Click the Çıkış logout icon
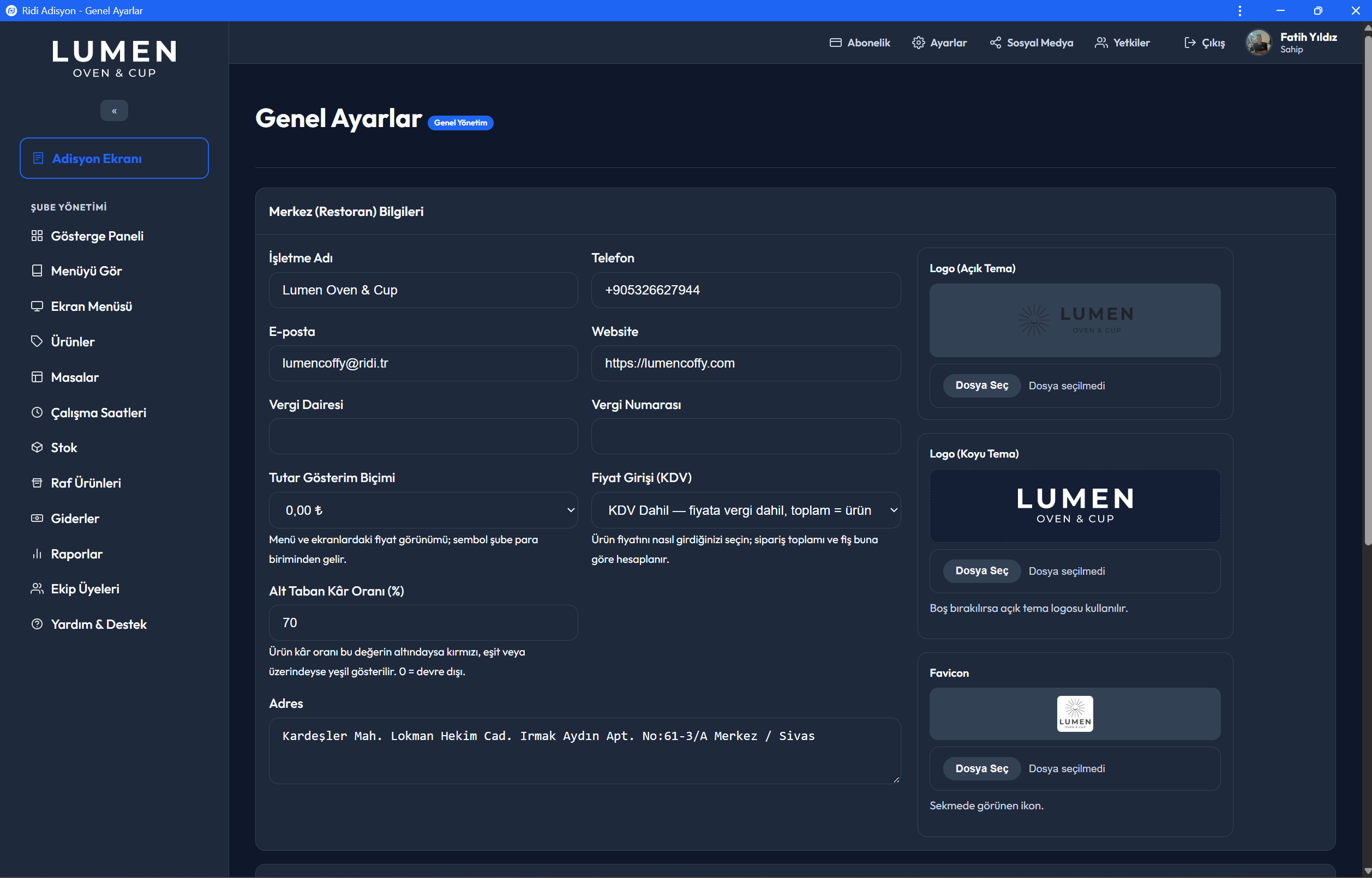The width and height of the screenshot is (1372, 878). [1190, 43]
